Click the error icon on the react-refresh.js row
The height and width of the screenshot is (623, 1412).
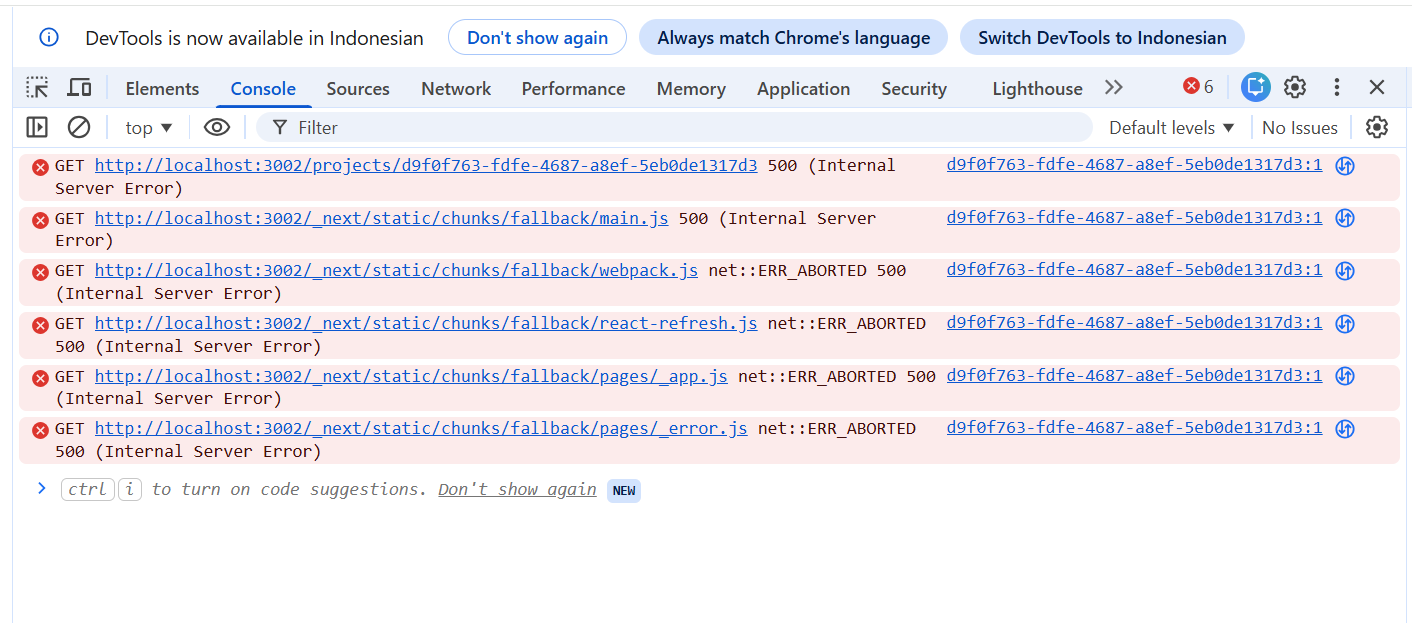[x=40, y=325]
